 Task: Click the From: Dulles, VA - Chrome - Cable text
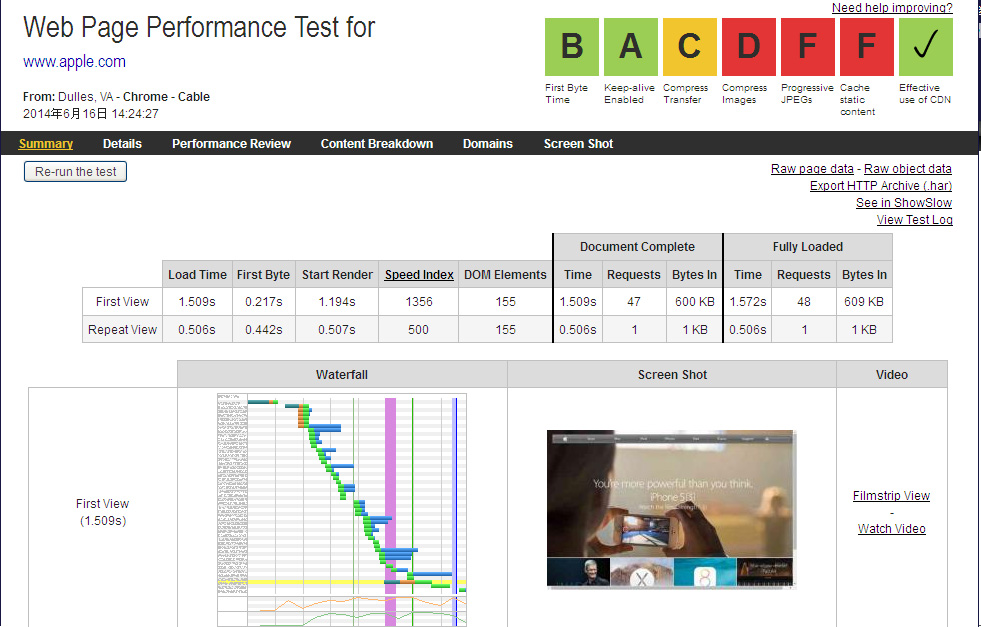coord(116,96)
